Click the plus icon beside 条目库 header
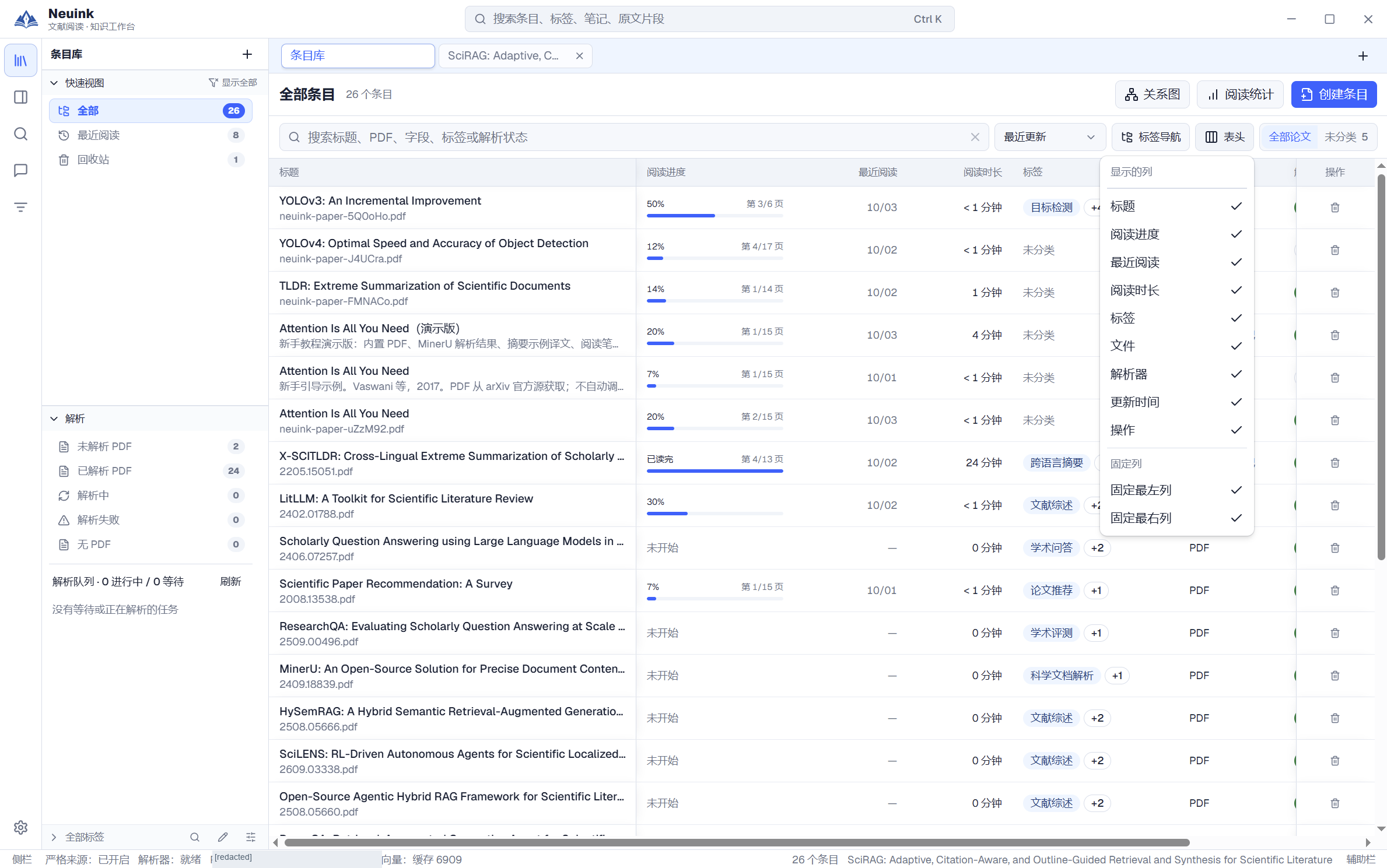Viewport: 1387px width, 868px height. pos(247,54)
